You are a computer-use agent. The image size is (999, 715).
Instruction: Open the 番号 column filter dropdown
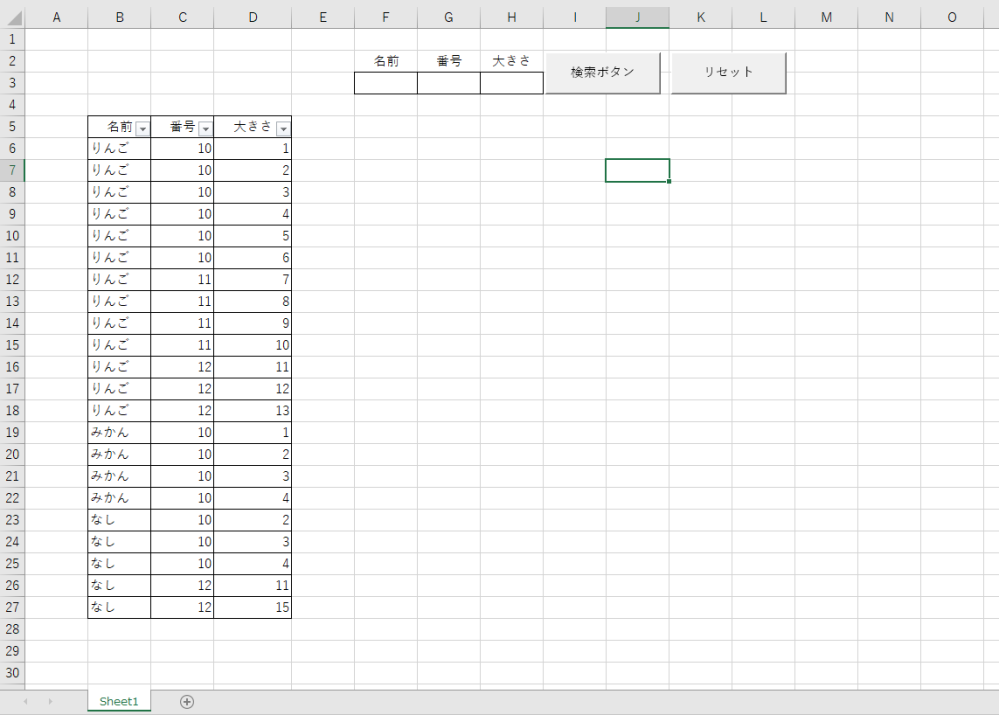coord(205,128)
